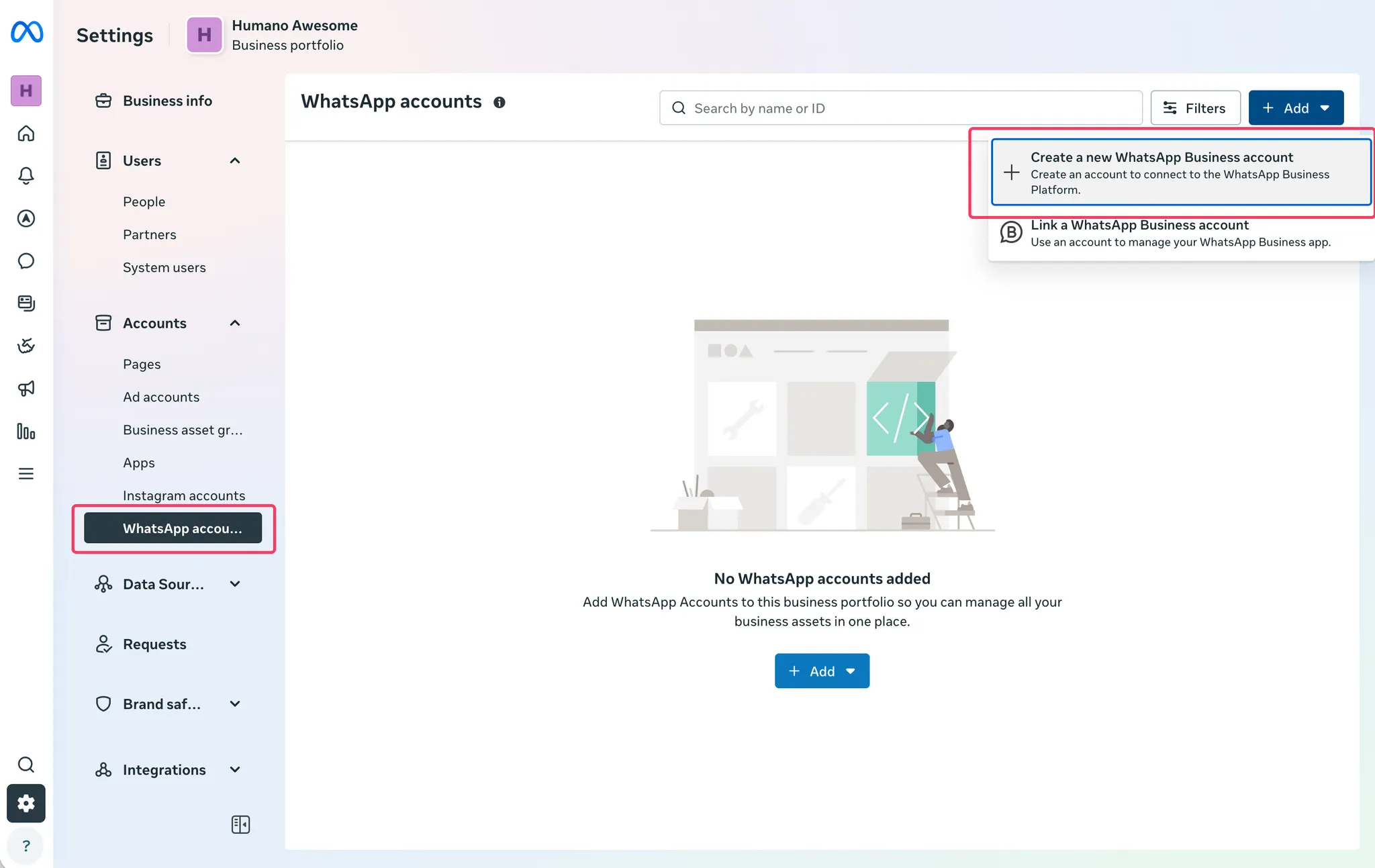This screenshot has height=868, width=1375.
Task: Open Instagram accounts in sidebar
Action: coord(184,495)
